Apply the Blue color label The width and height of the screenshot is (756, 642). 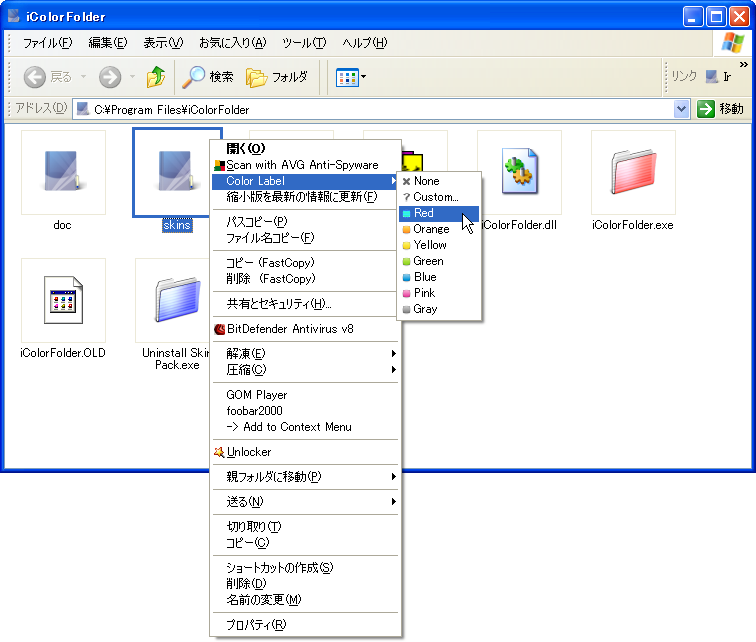pos(439,277)
